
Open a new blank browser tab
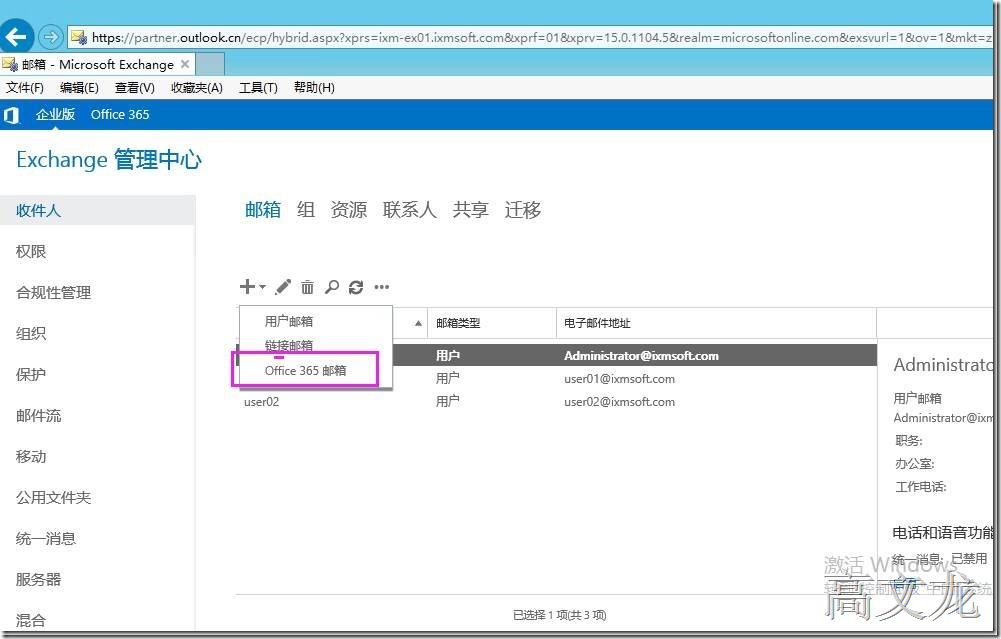point(210,64)
